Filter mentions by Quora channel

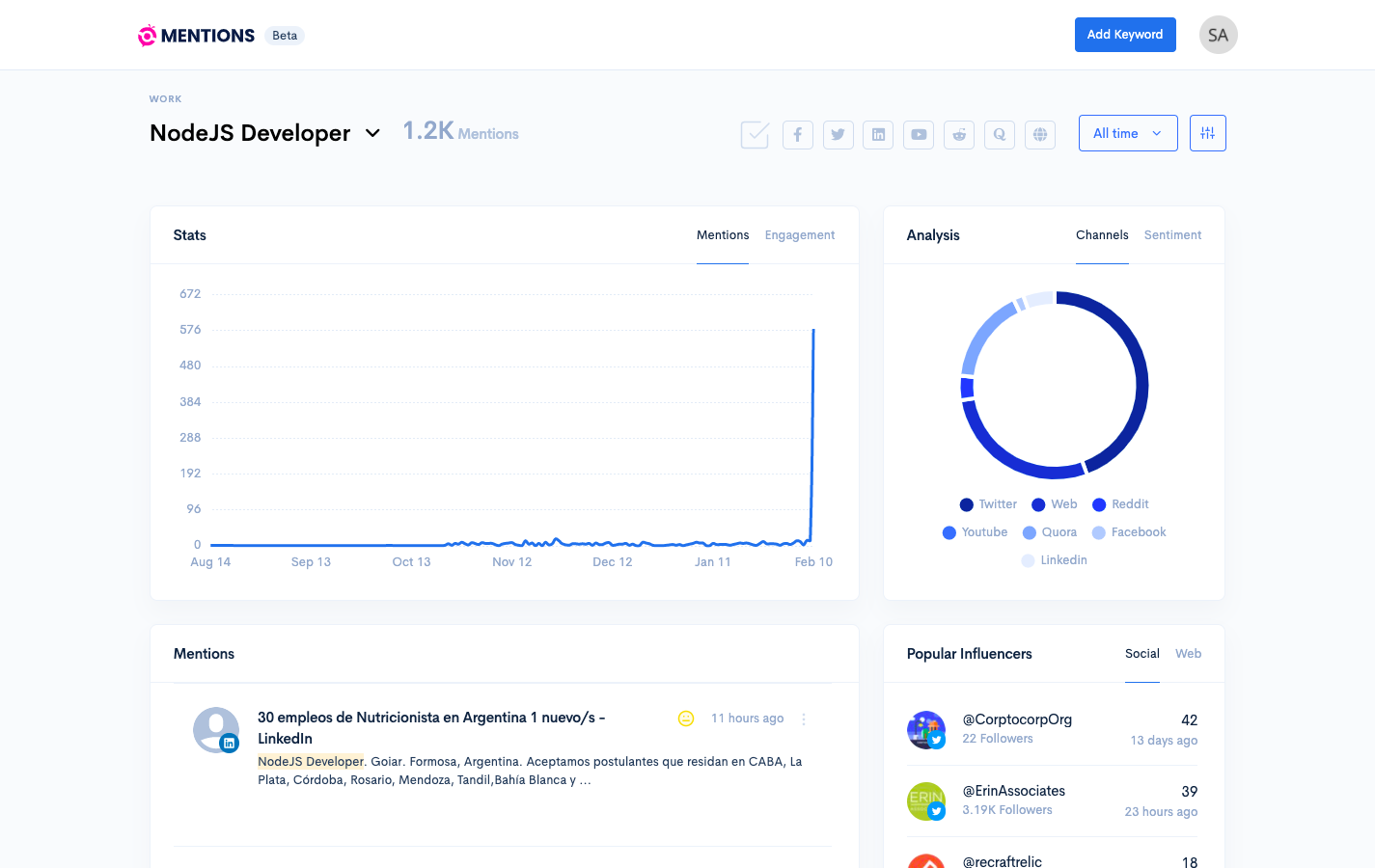[x=1000, y=134]
